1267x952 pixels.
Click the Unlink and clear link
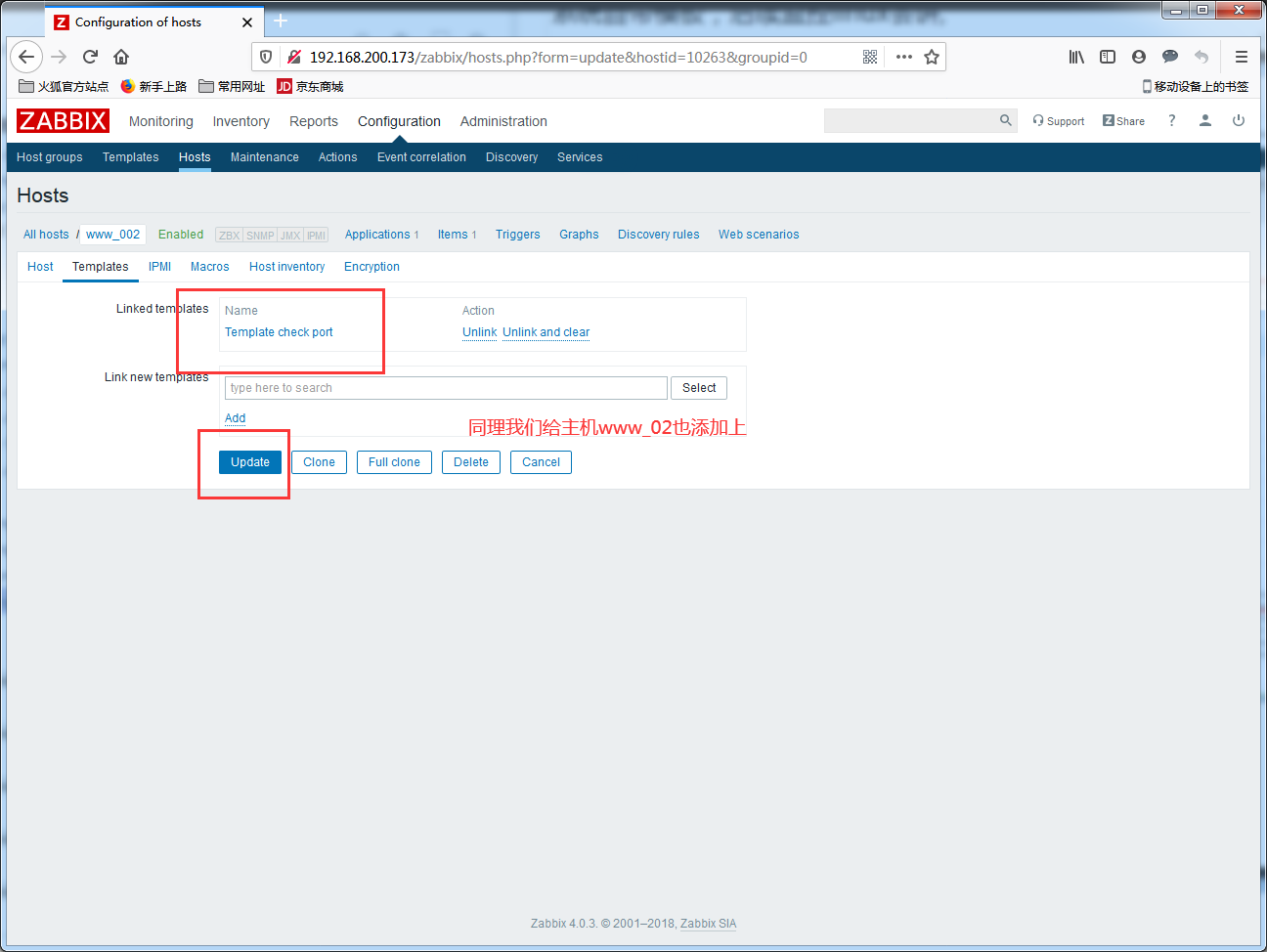pyautogui.click(x=546, y=332)
